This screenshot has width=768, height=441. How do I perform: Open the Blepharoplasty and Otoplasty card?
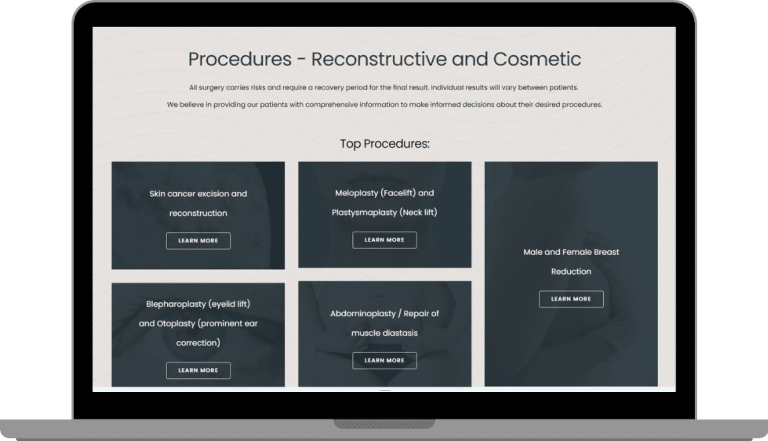(x=198, y=335)
